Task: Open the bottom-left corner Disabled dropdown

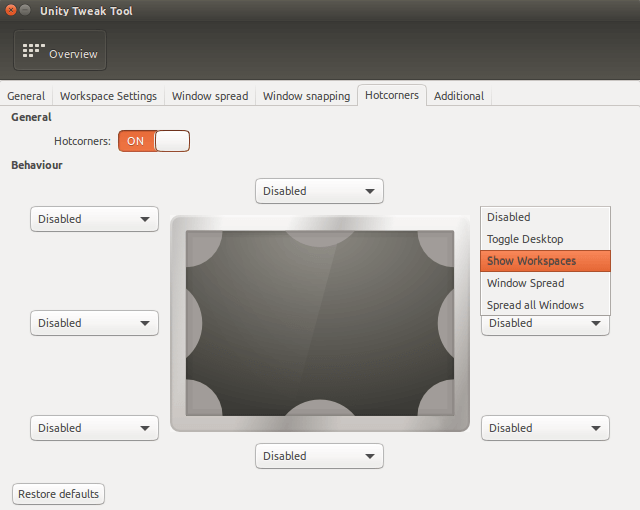Action: click(x=94, y=428)
